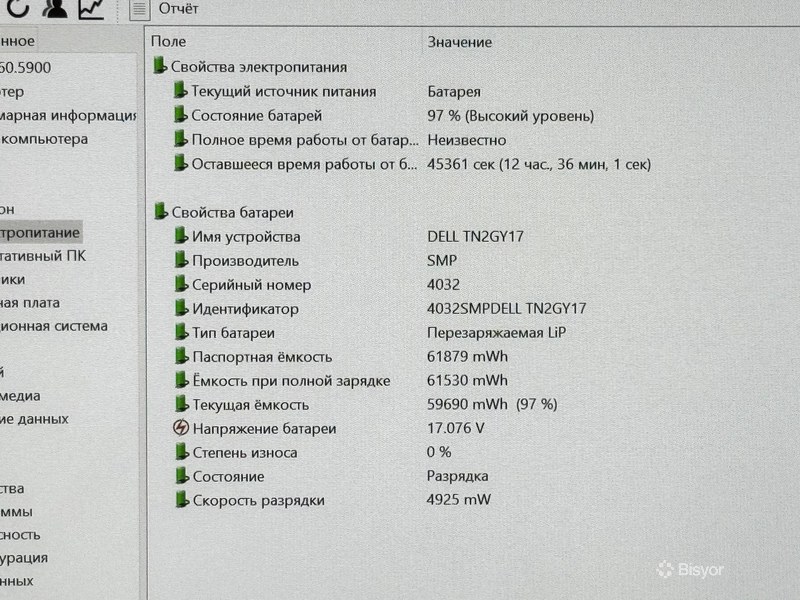
Task: Select value 61530 mWh
Action: (x=467, y=380)
